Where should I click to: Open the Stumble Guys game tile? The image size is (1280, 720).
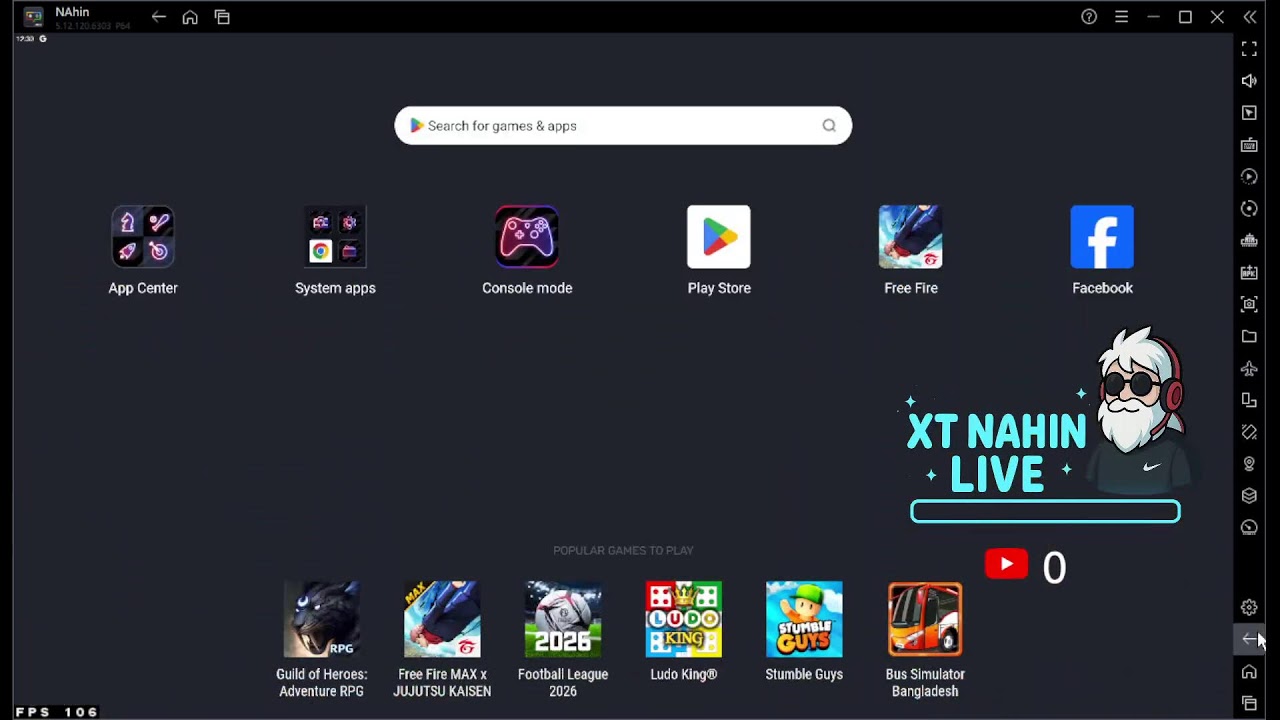804,619
